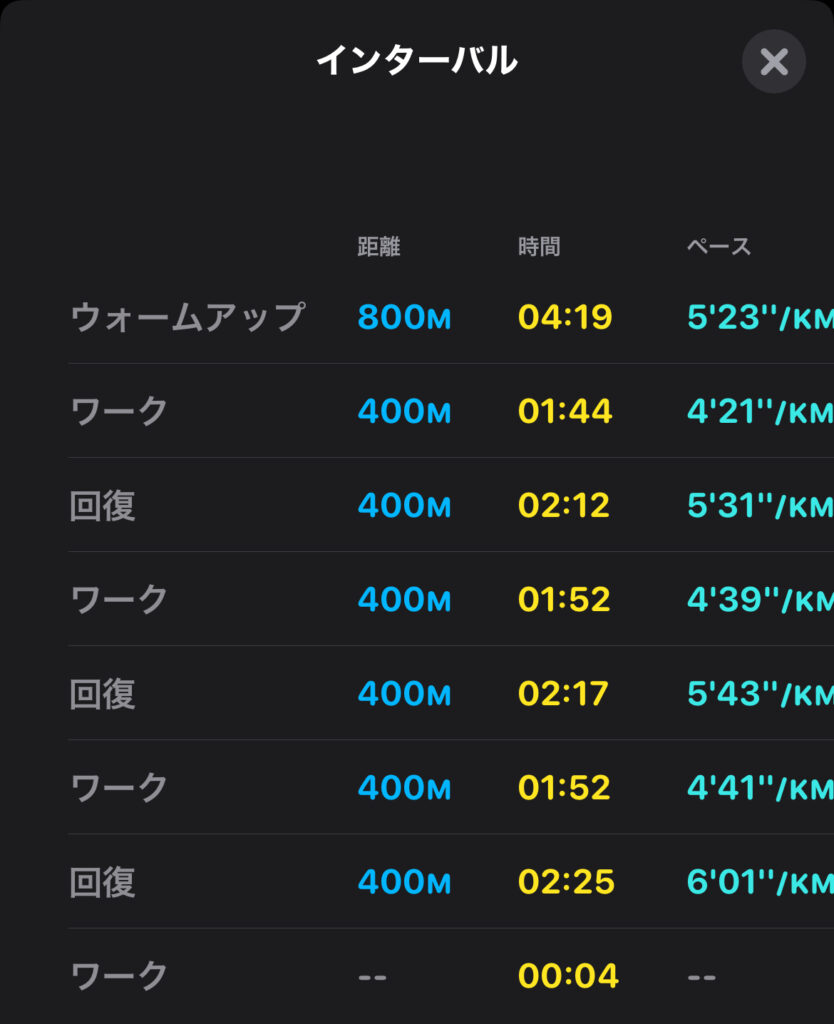The image size is (834, 1024).
Task: Tap the 01:44 work interval time
Action: coord(565,411)
